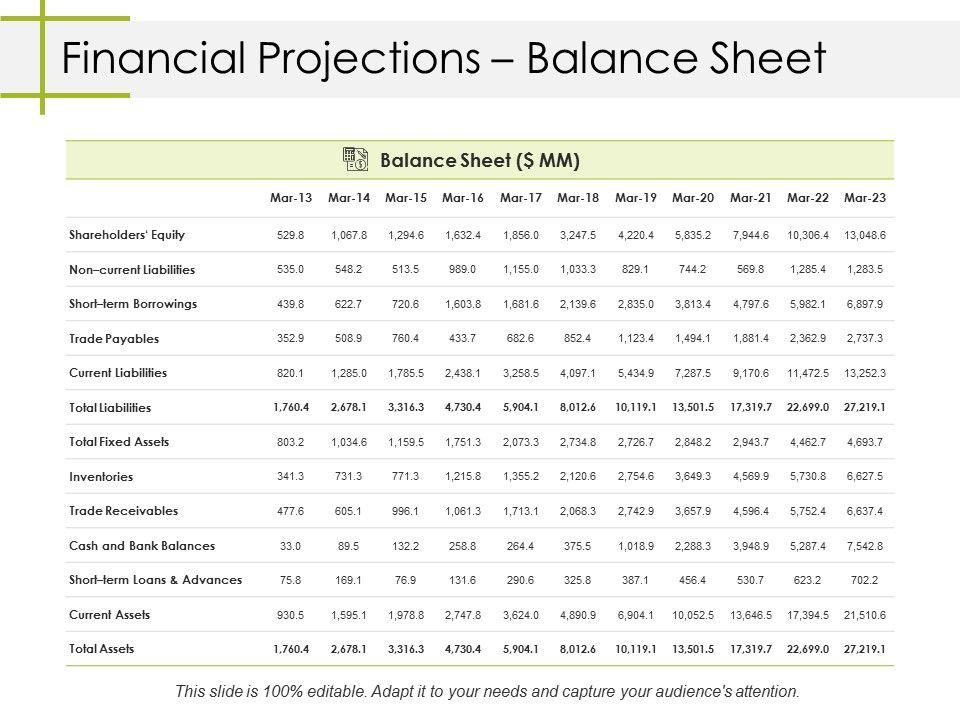Select the slide title Financial Projections text
Viewport: 960px width, 720px height.
[444, 59]
